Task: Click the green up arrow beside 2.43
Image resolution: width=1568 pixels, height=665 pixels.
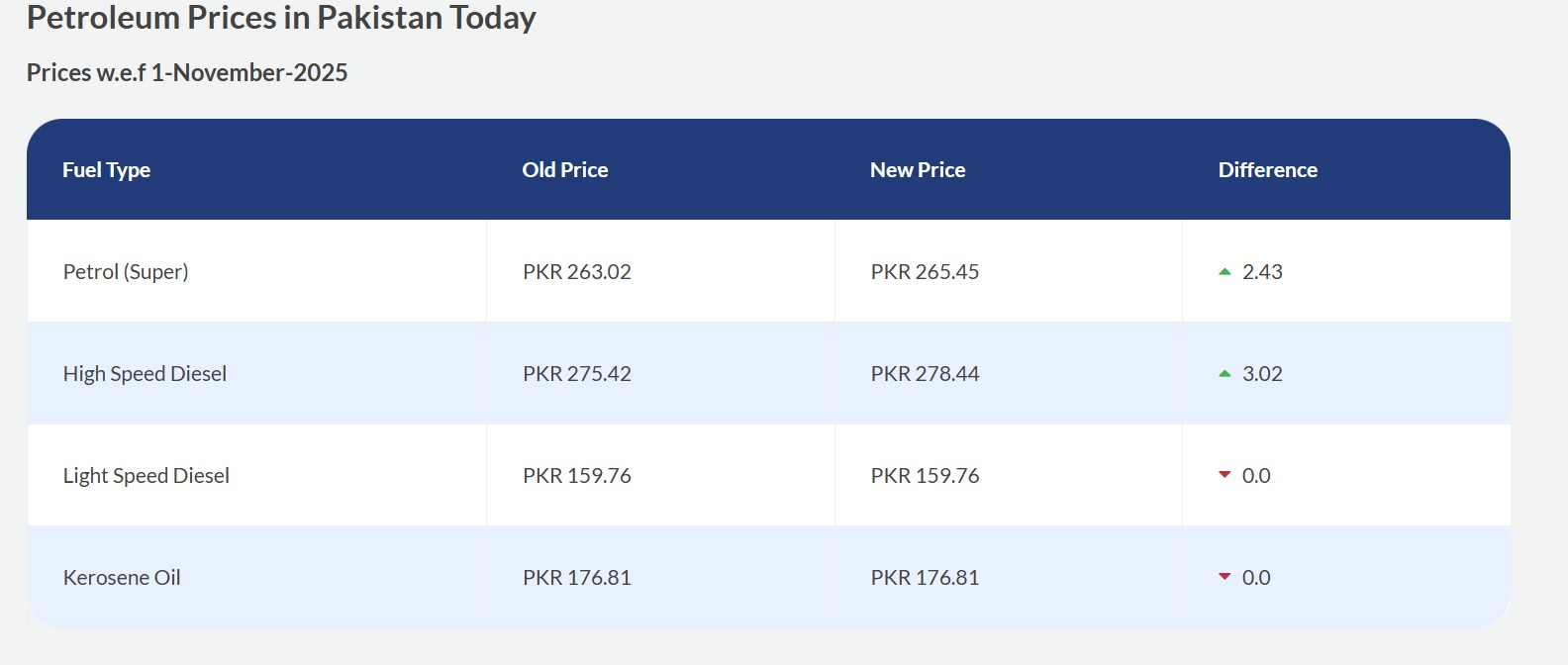Action: 1225,271
